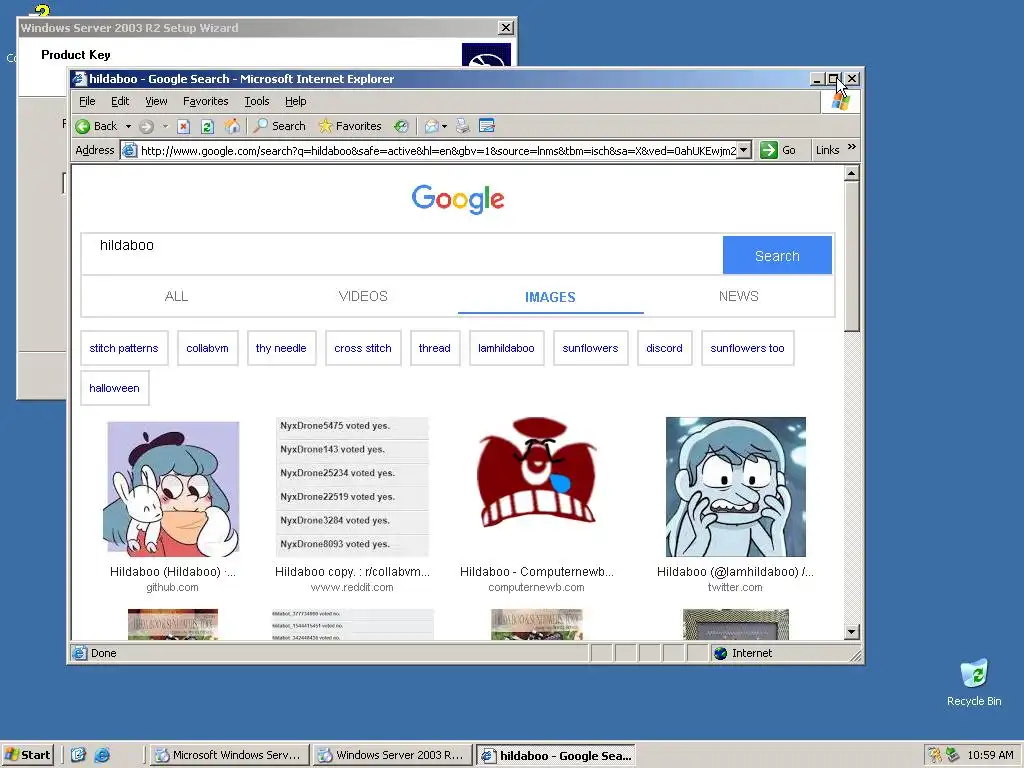
Task: Click the 'collabvm' suggestion chip
Action: click(x=208, y=348)
